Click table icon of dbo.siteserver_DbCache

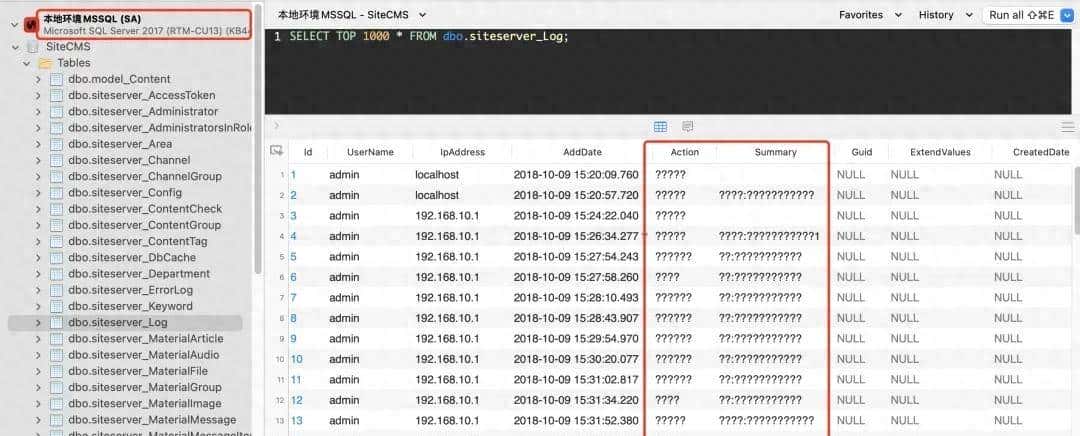[56, 258]
